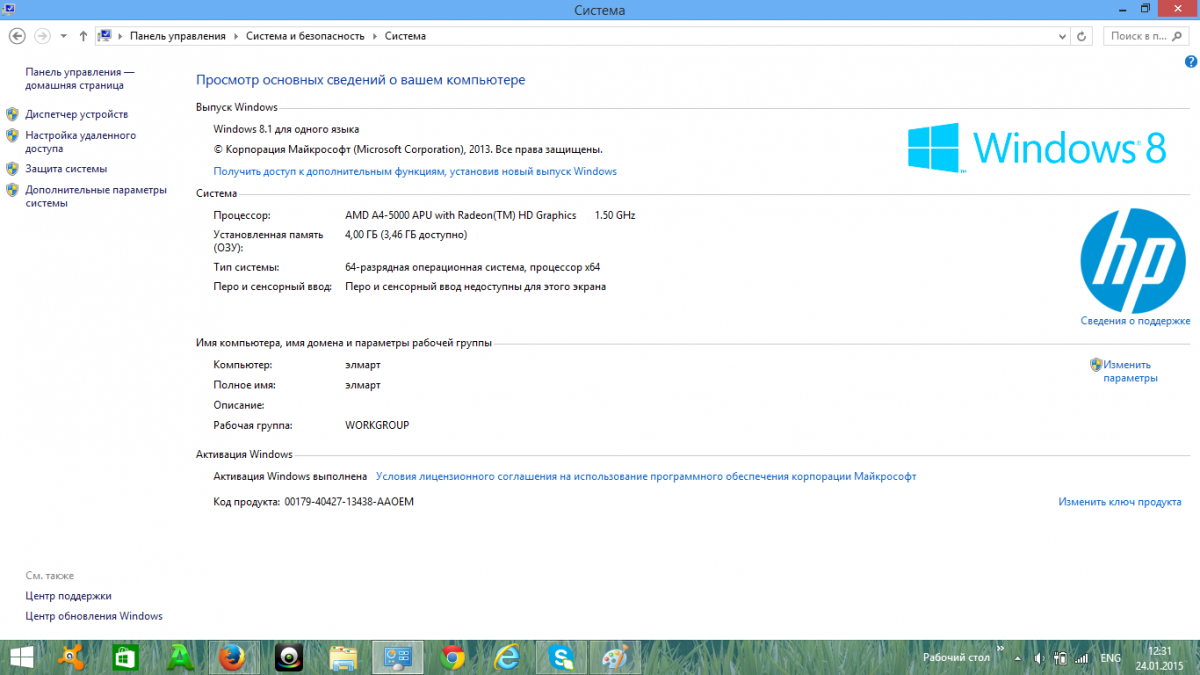This screenshot has height=675, width=1200.
Task: Open webcam eye app on taskbar
Action: tap(290, 657)
